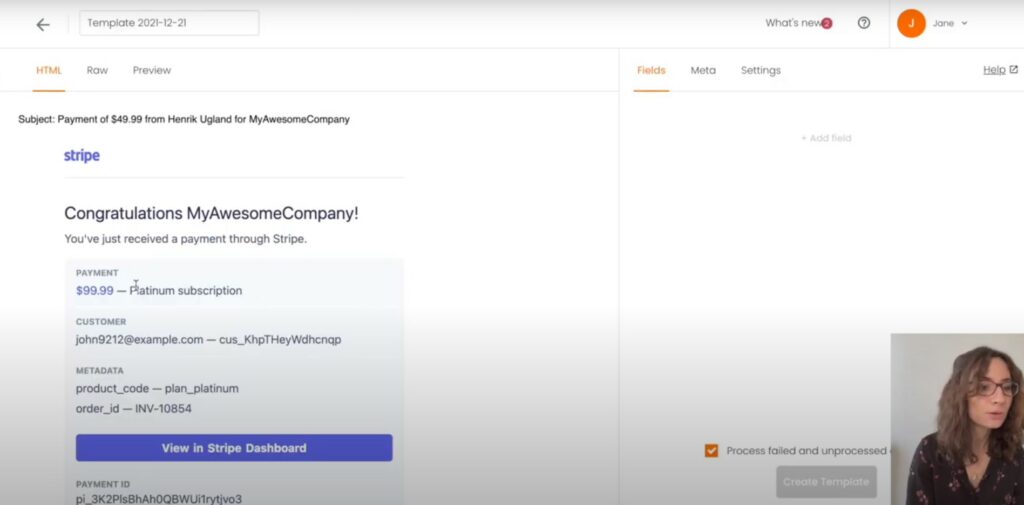Click the METADATA section label
Viewport: 1024px width, 505px height.
pyautogui.click(x=100, y=370)
